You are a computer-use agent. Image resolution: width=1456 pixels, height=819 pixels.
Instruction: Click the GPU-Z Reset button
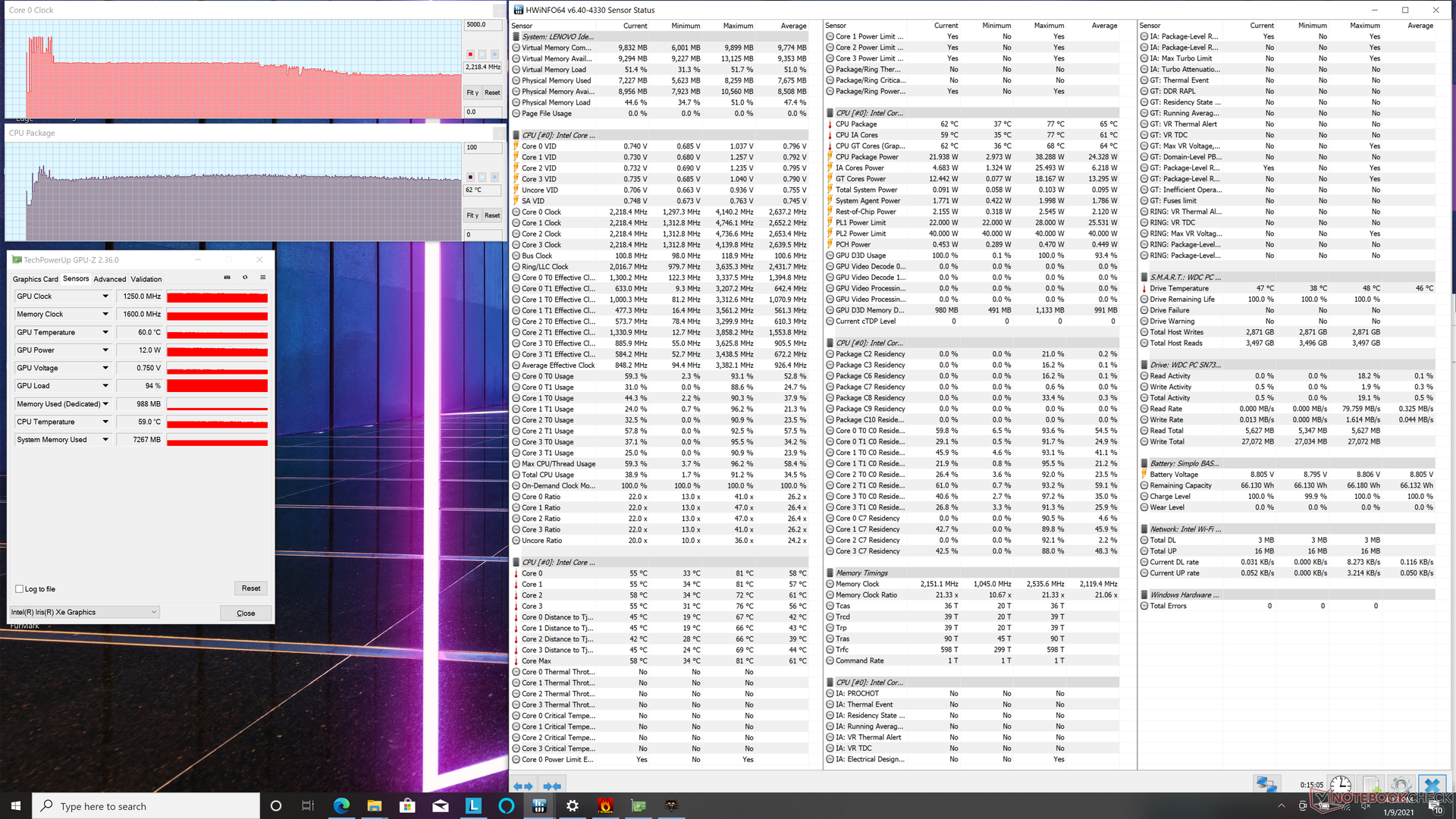(x=251, y=588)
